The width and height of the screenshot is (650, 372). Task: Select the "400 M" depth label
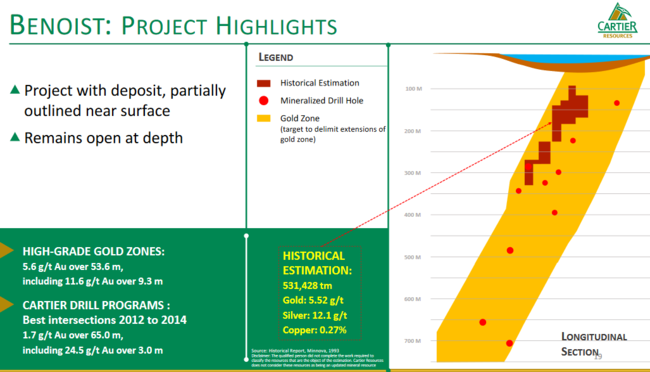(x=412, y=215)
